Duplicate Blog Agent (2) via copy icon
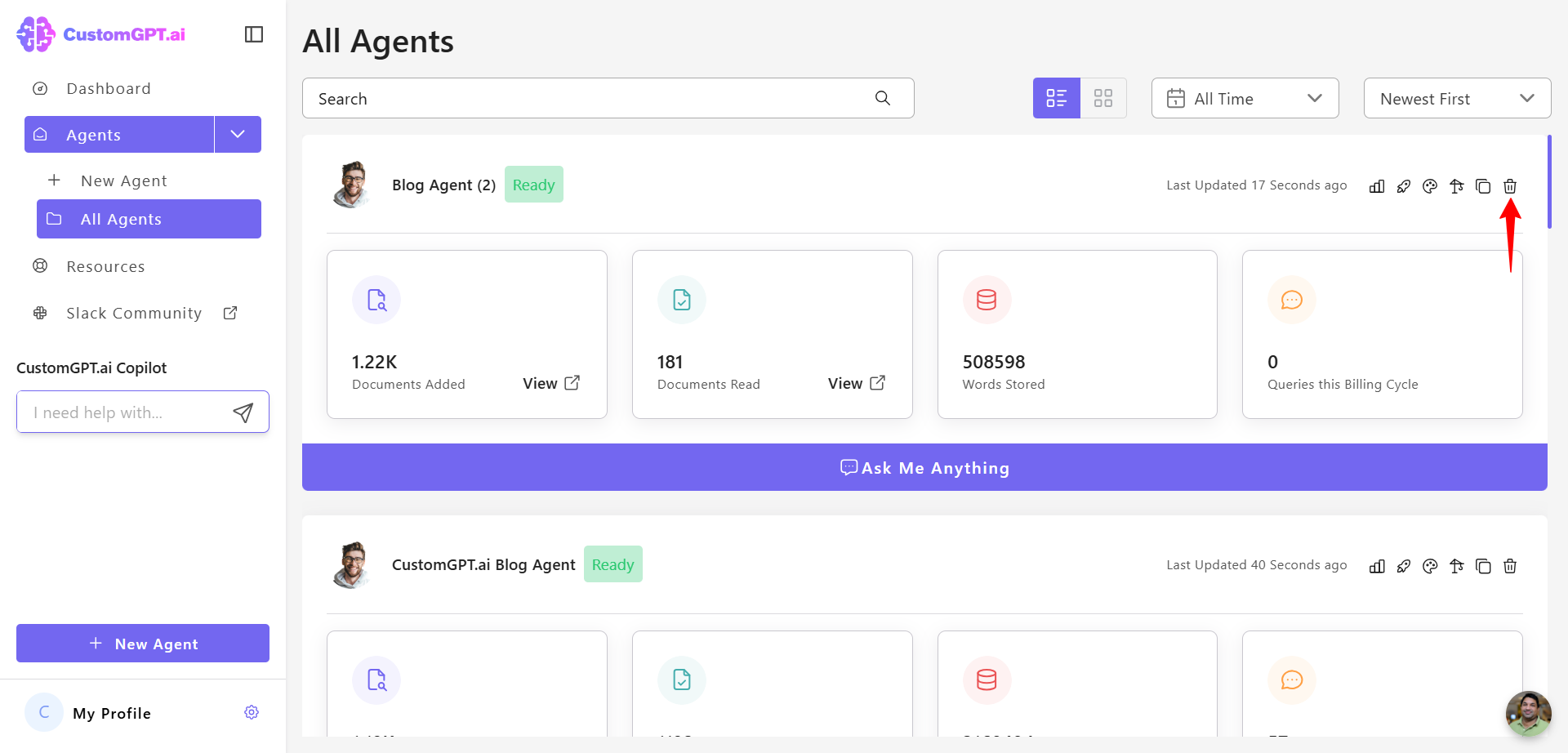 pos(1483,186)
